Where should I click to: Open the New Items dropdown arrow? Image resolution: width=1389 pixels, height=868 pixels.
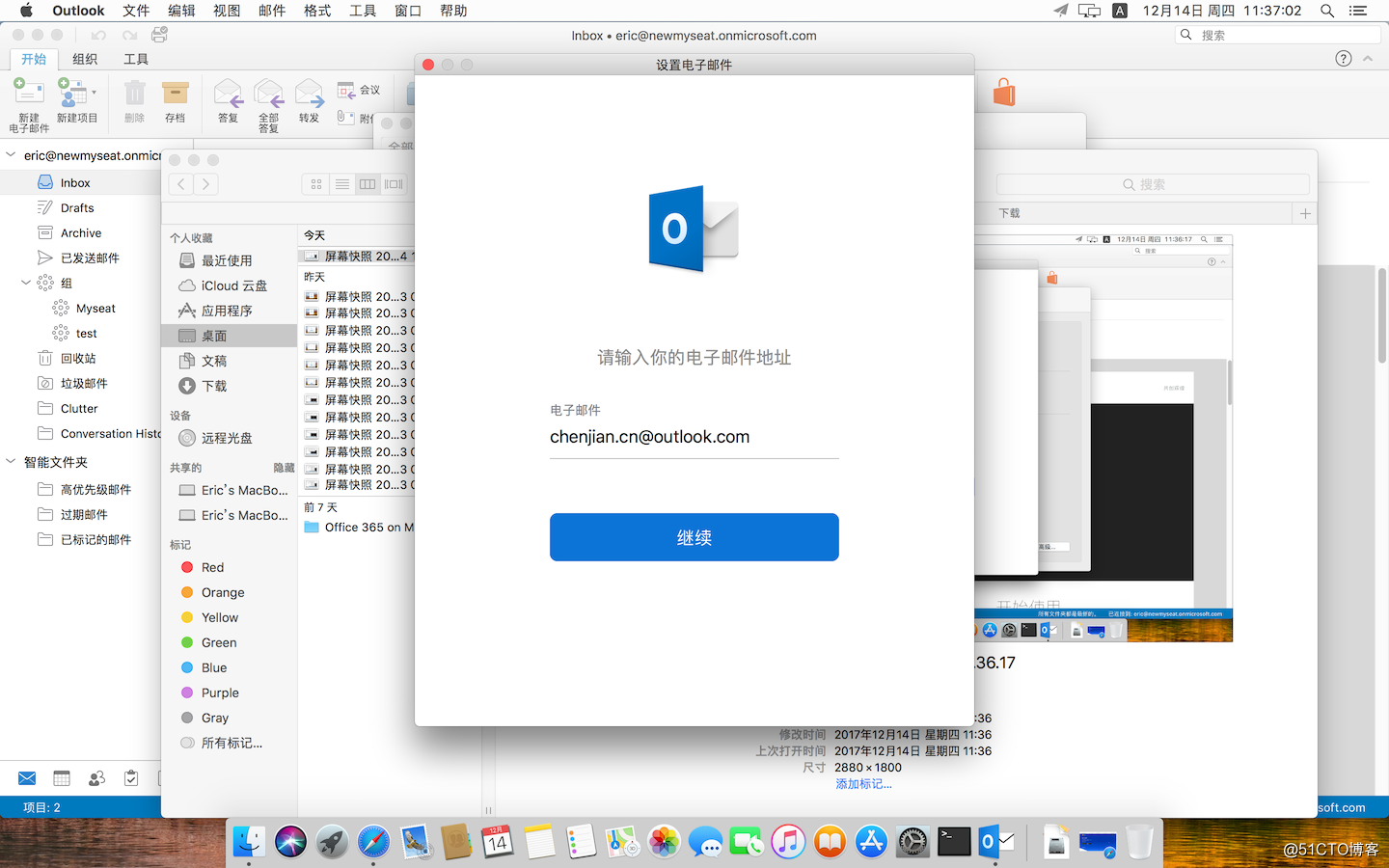(x=94, y=94)
